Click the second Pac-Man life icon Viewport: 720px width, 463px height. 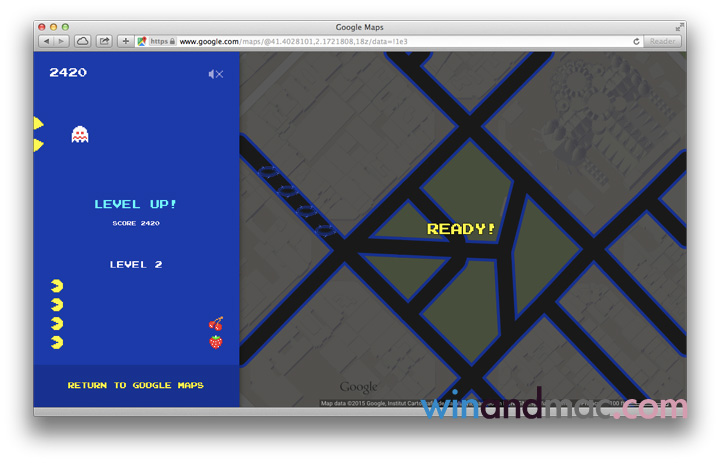pos(57,305)
